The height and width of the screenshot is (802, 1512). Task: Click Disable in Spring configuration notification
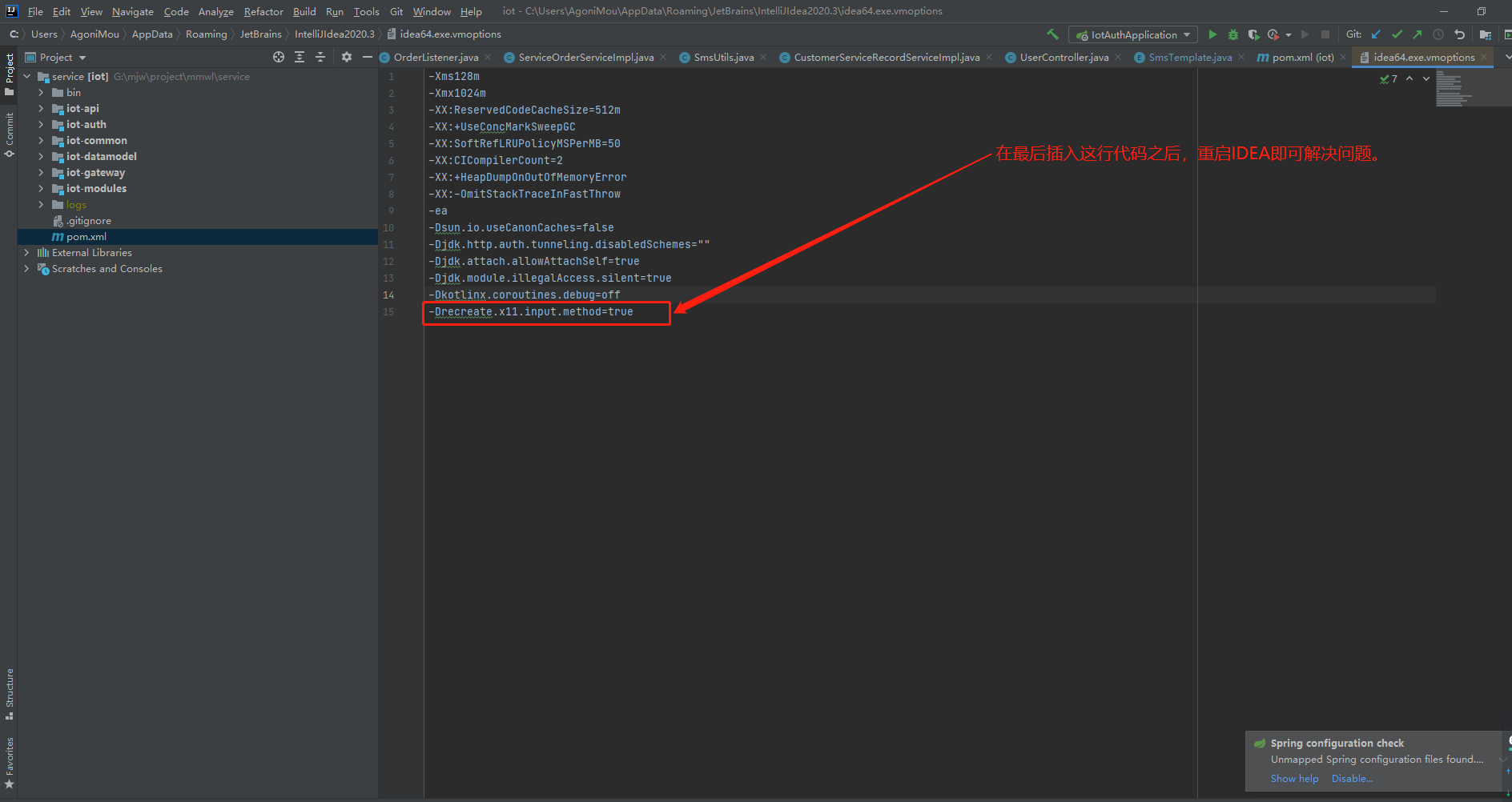(x=1352, y=778)
